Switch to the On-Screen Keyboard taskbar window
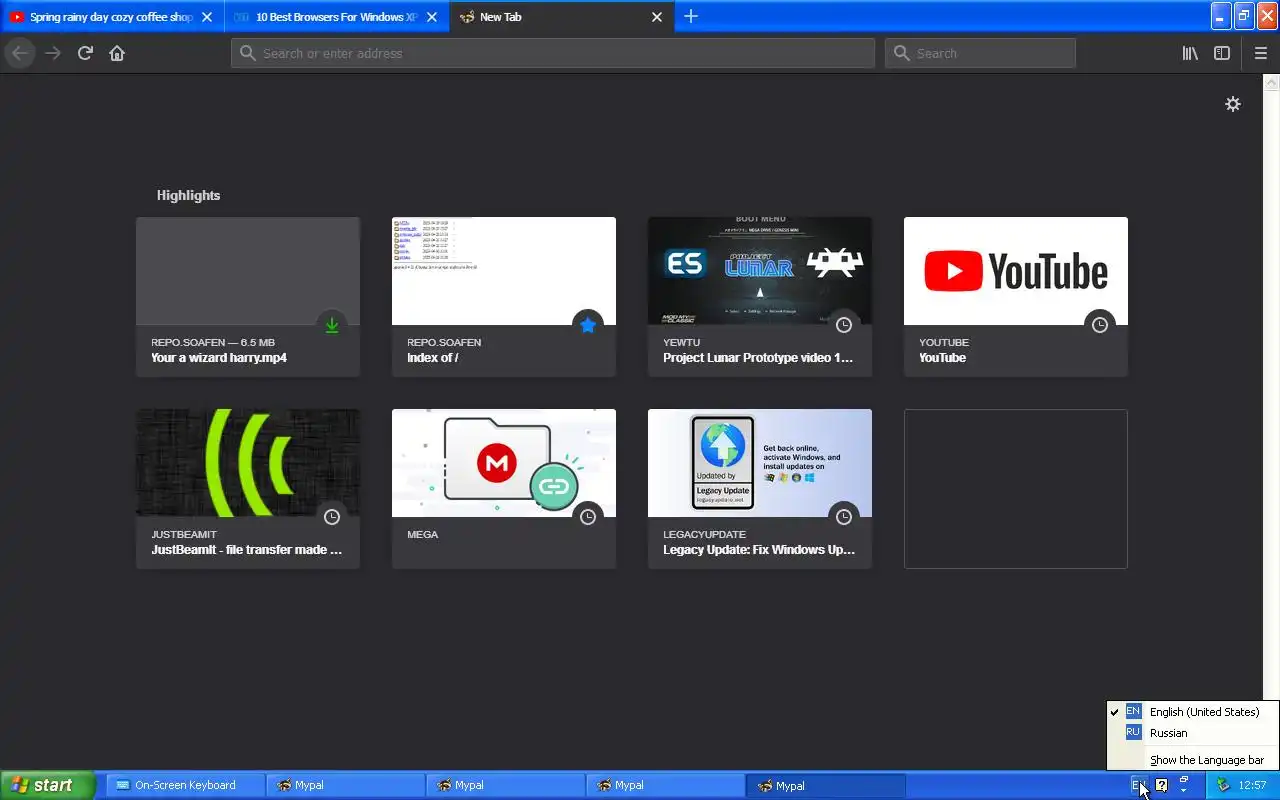The height and width of the screenshot is (800, 1280). point(185,785)
